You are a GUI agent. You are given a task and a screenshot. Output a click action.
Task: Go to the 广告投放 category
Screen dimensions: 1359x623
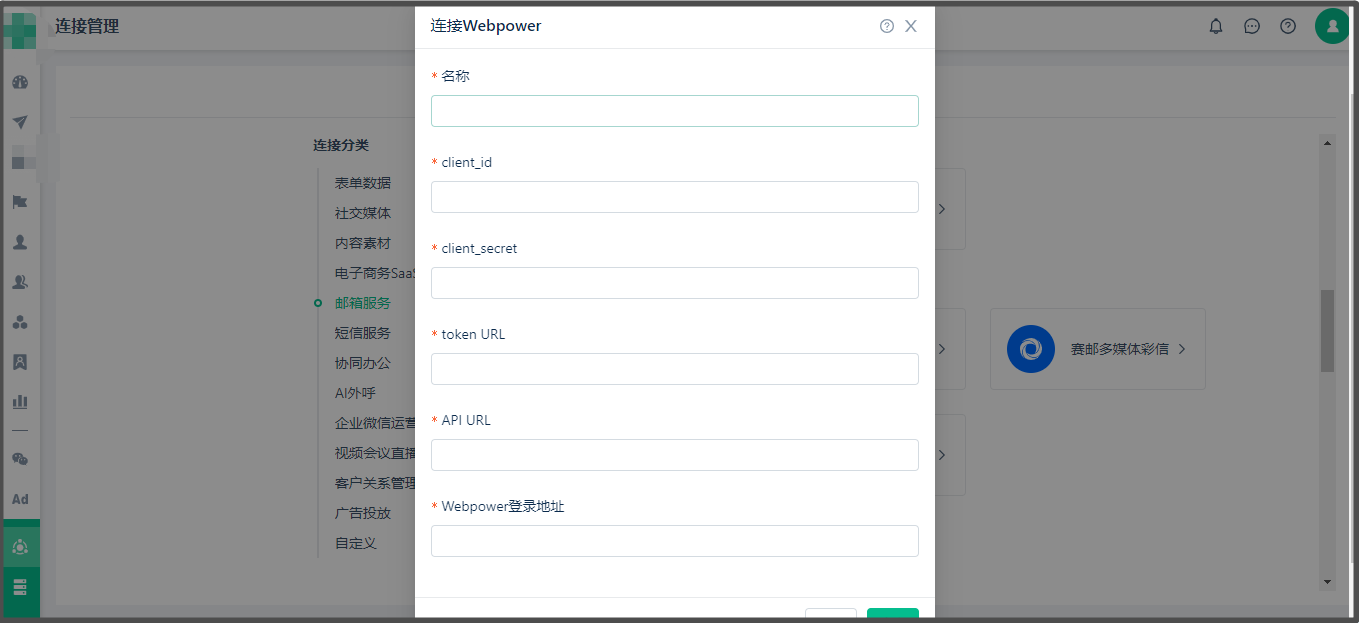click(x=363, y=513)
